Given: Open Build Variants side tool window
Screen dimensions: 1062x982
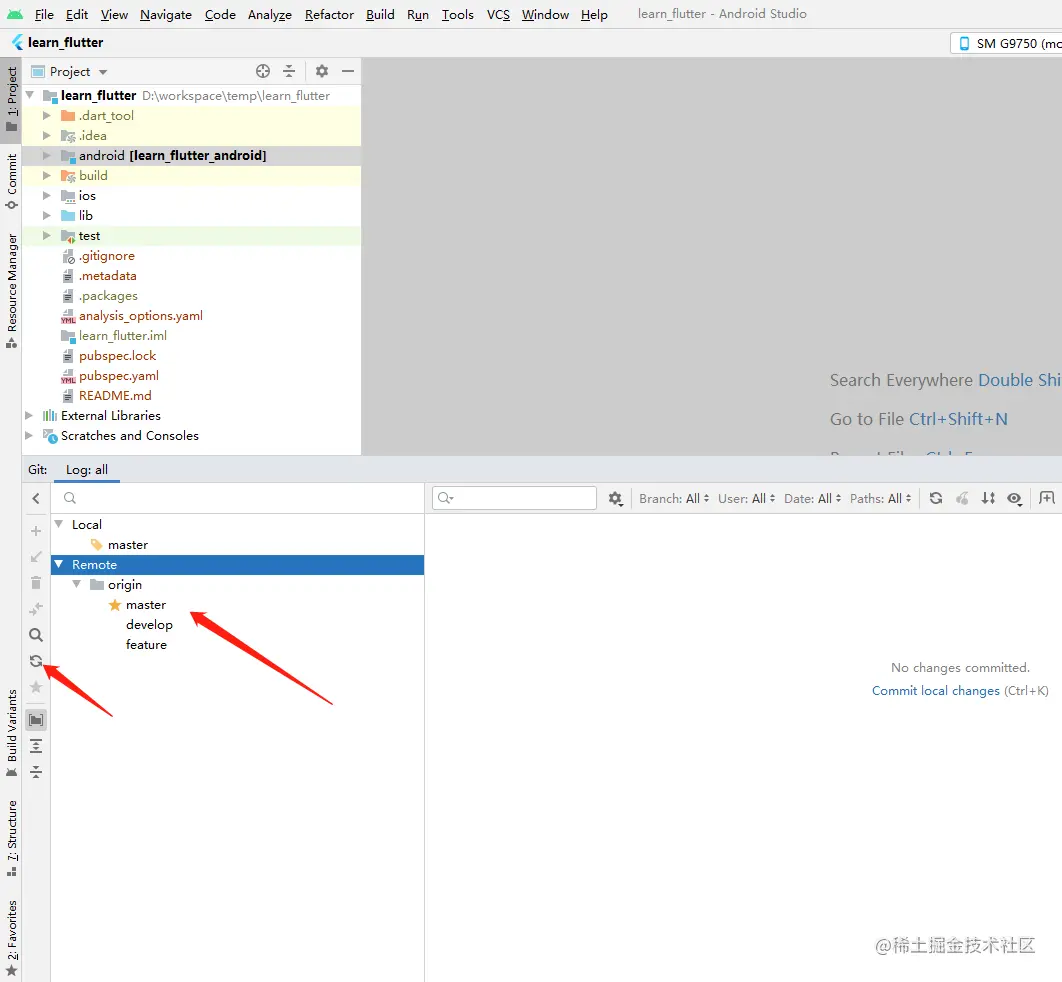Looking at the screenshot, I should 12,733.
